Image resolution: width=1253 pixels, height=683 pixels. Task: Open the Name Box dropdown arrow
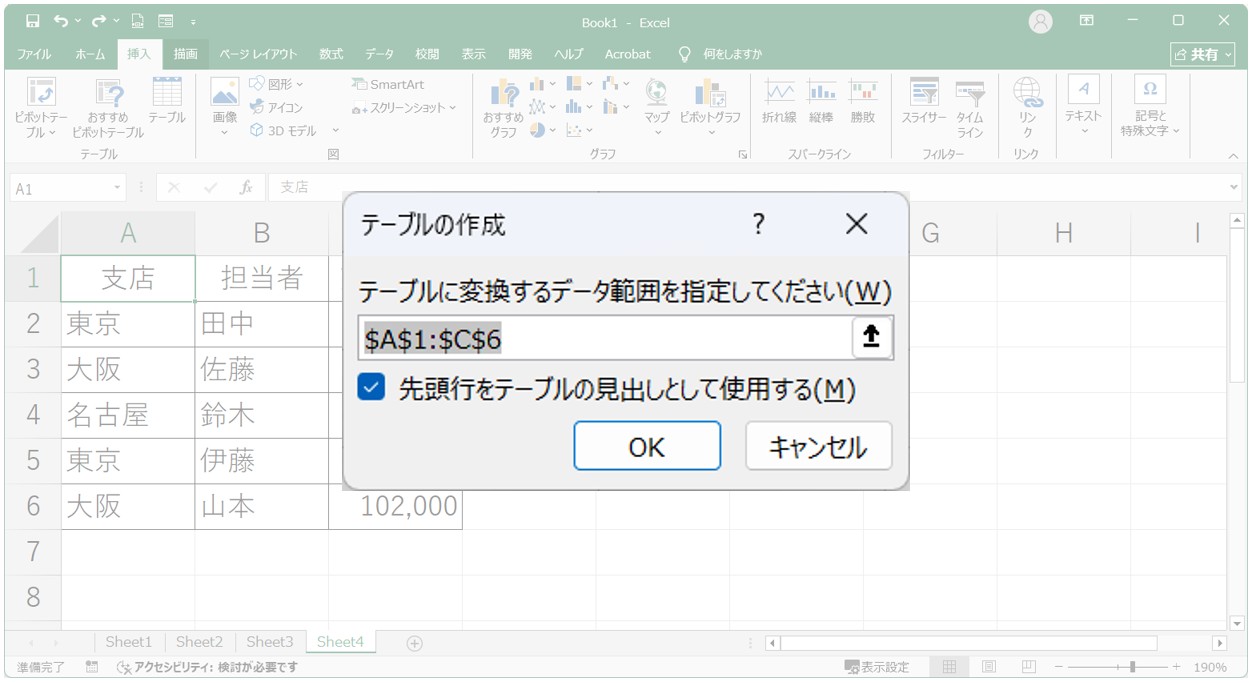click(x=118, y=188)
